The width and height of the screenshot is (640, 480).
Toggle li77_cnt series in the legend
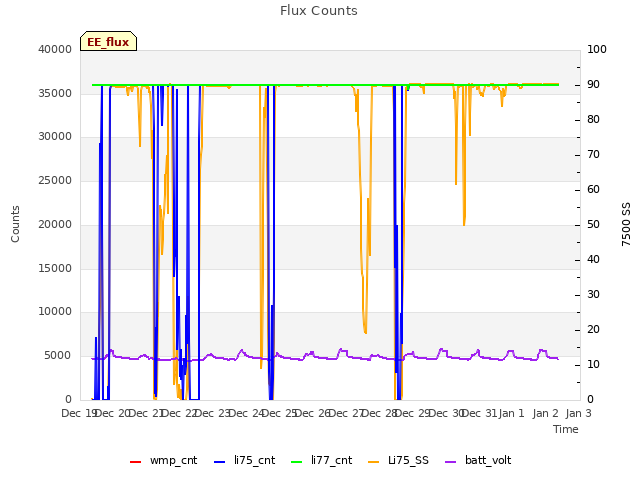[322, 461]
